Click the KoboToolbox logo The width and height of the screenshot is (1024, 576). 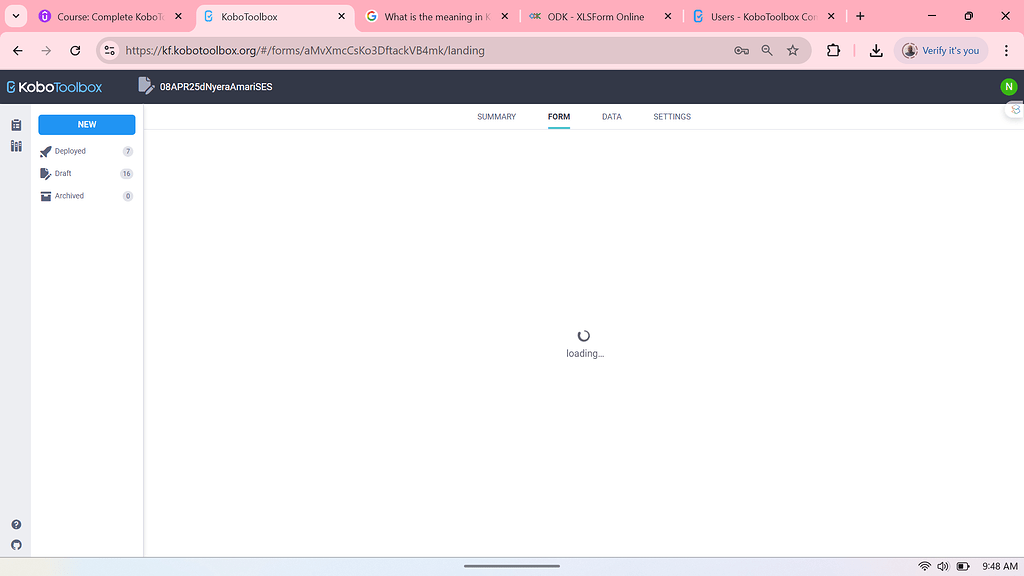(54, 87)
